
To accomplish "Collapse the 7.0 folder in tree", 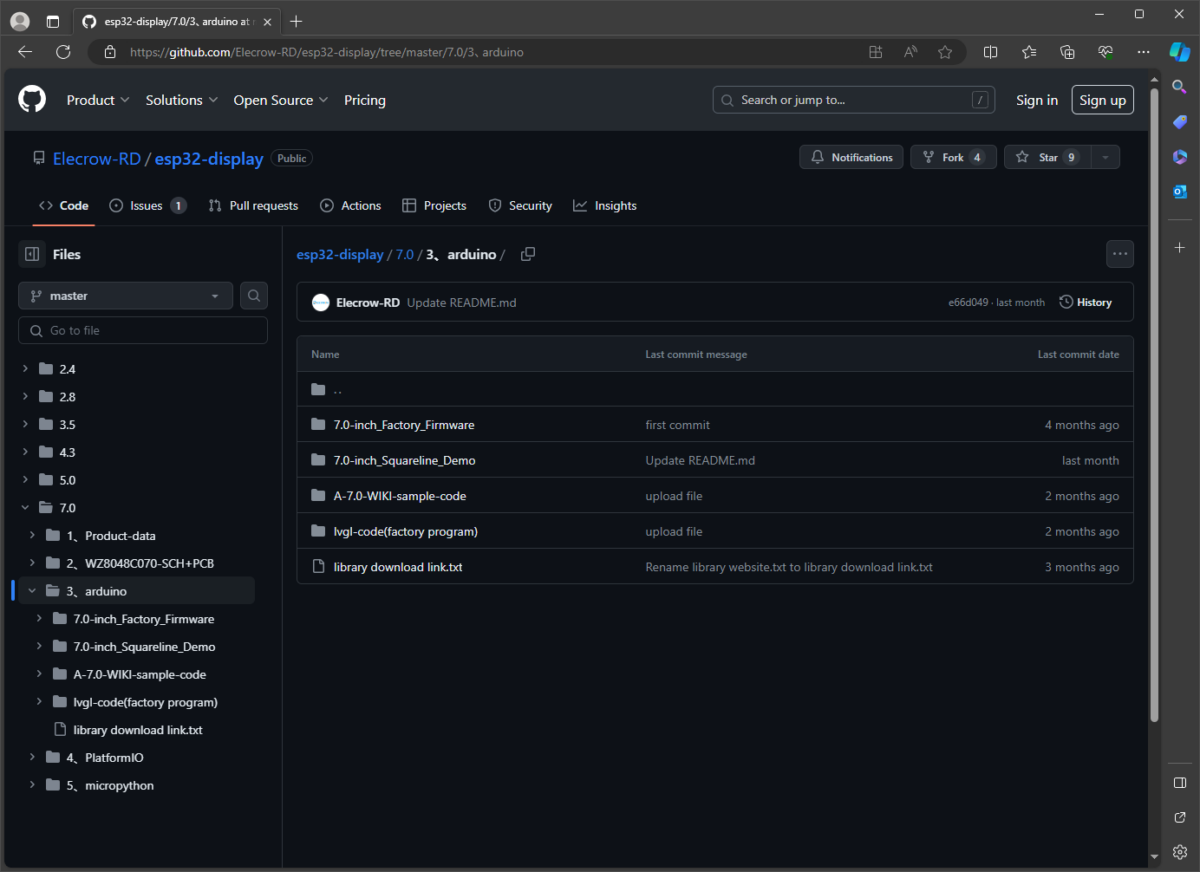I will (x=25, y=508).
